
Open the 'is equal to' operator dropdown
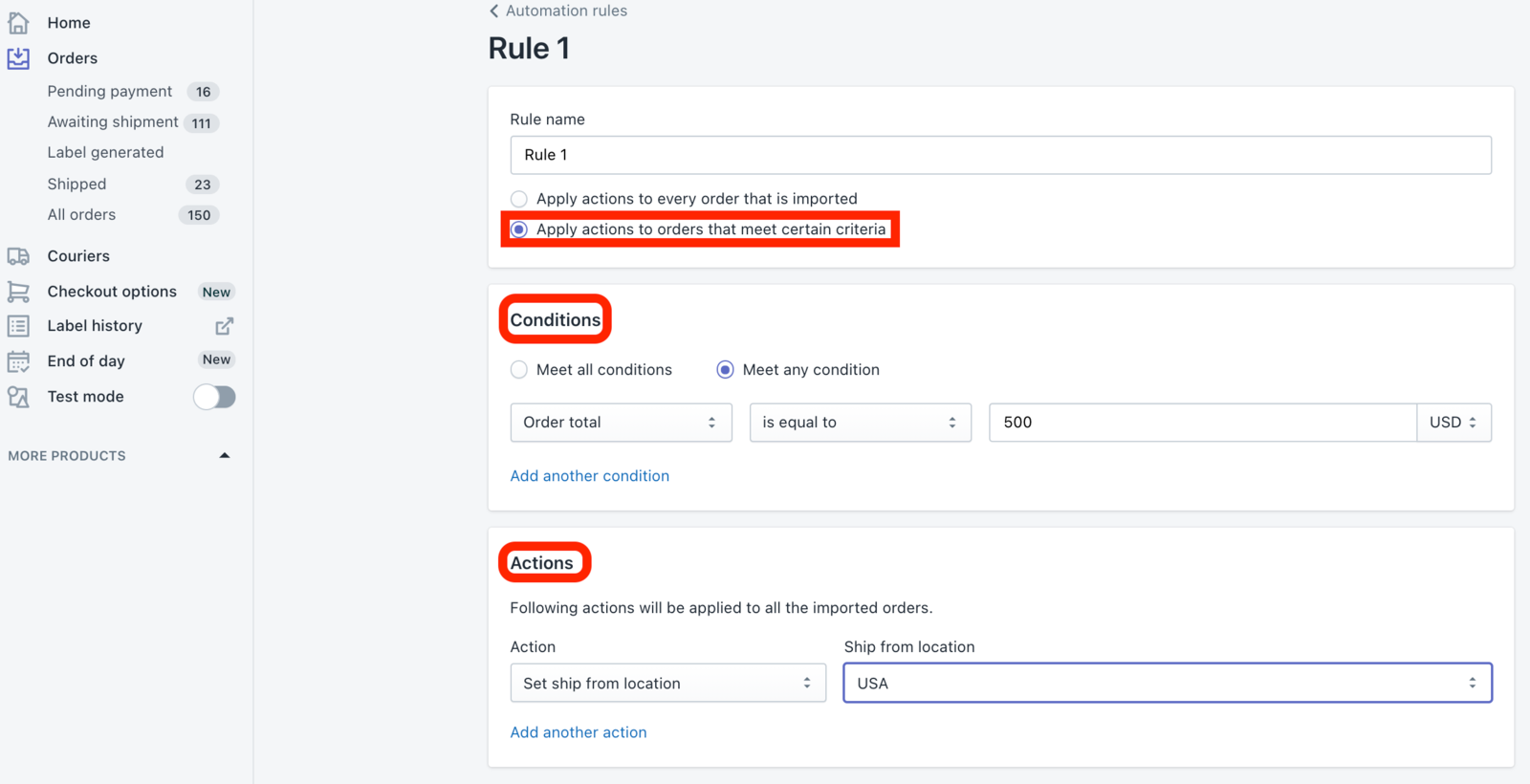coord(860,423)
